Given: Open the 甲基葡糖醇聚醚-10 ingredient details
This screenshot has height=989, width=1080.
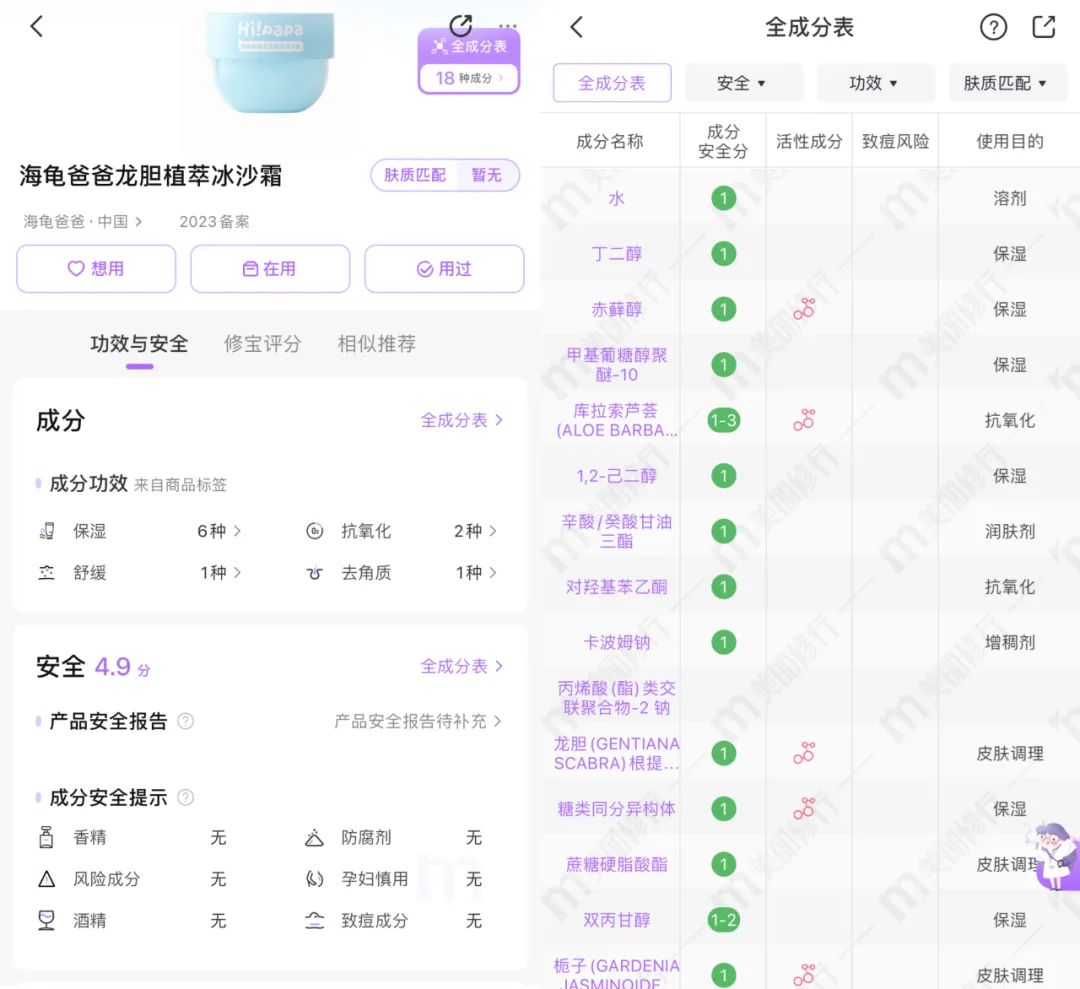Looking at the screenshot, I should (x=616, y=364).
